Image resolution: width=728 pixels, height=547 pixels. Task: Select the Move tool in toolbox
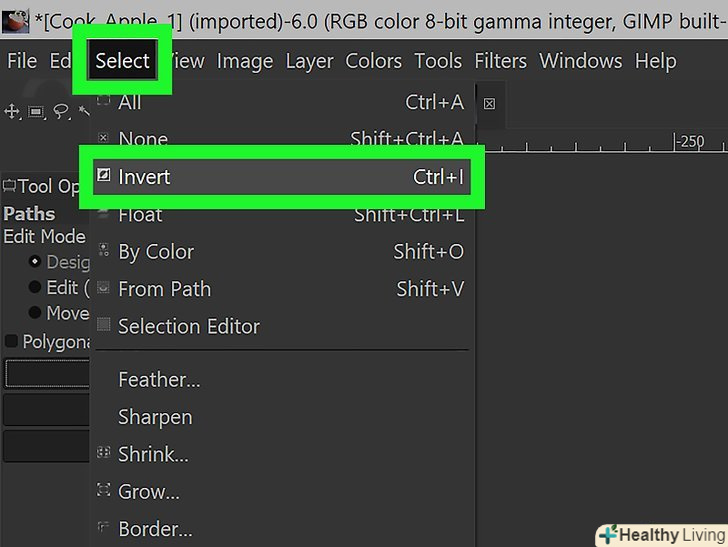(12, 111)
